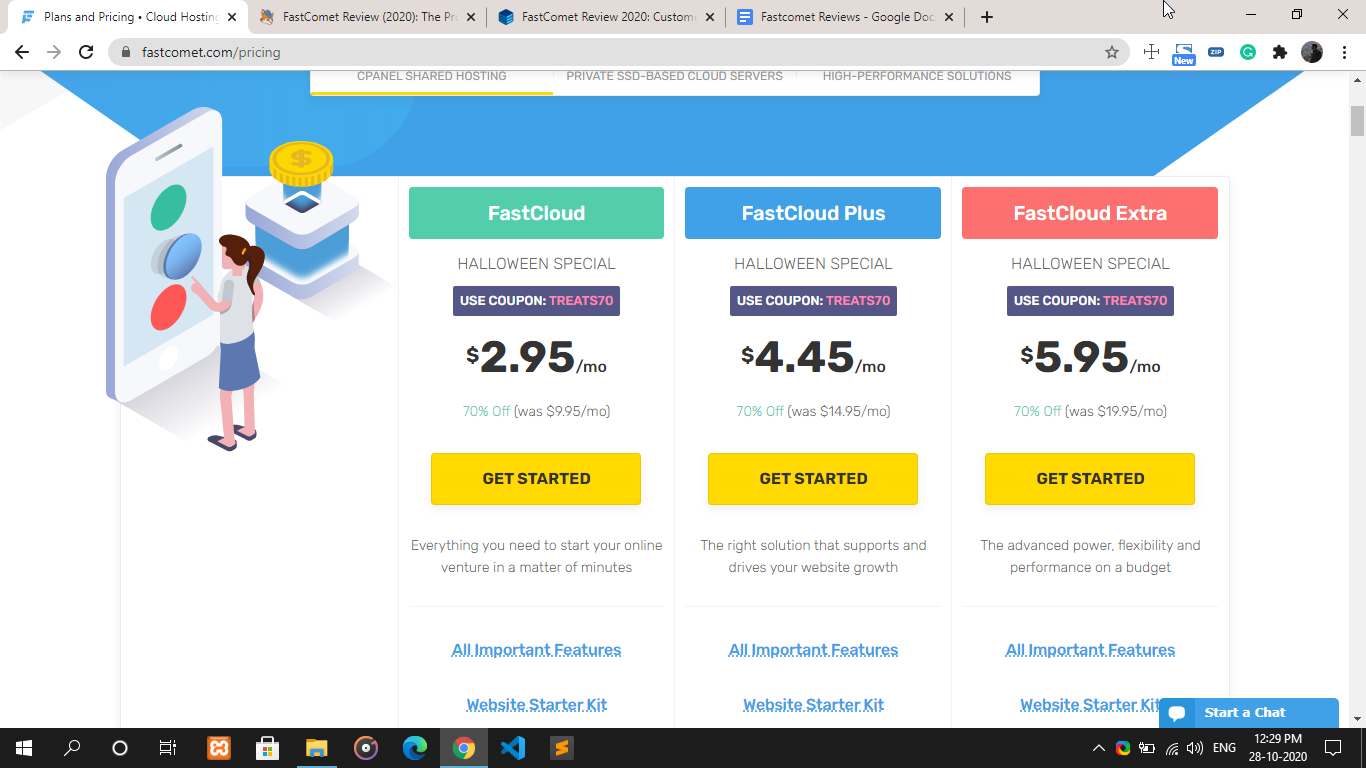This screenshot has height=768, width=1366.
Task: Open a new browser tab
Action: coord(987,17)
